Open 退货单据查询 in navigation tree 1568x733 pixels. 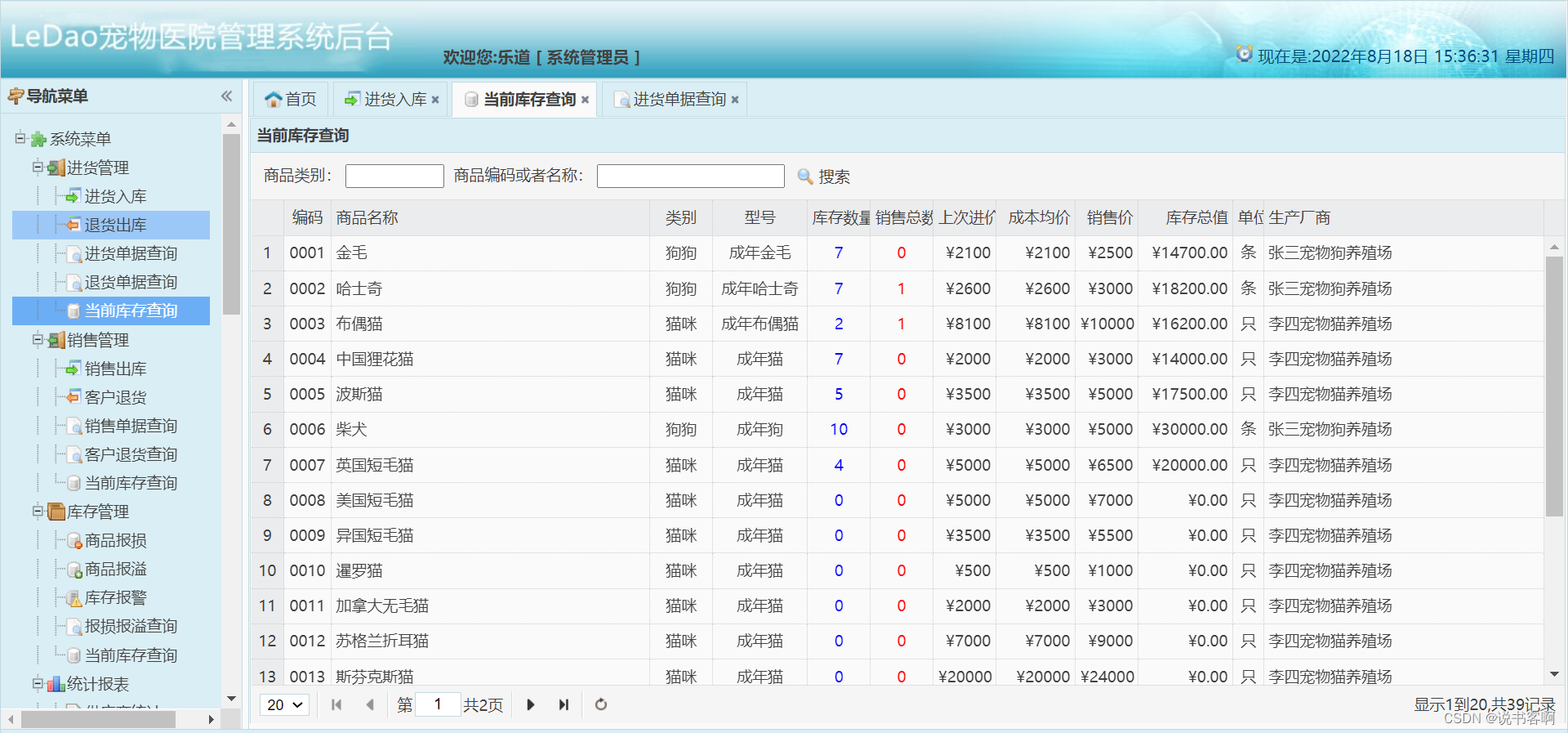(x=131, y=282)
